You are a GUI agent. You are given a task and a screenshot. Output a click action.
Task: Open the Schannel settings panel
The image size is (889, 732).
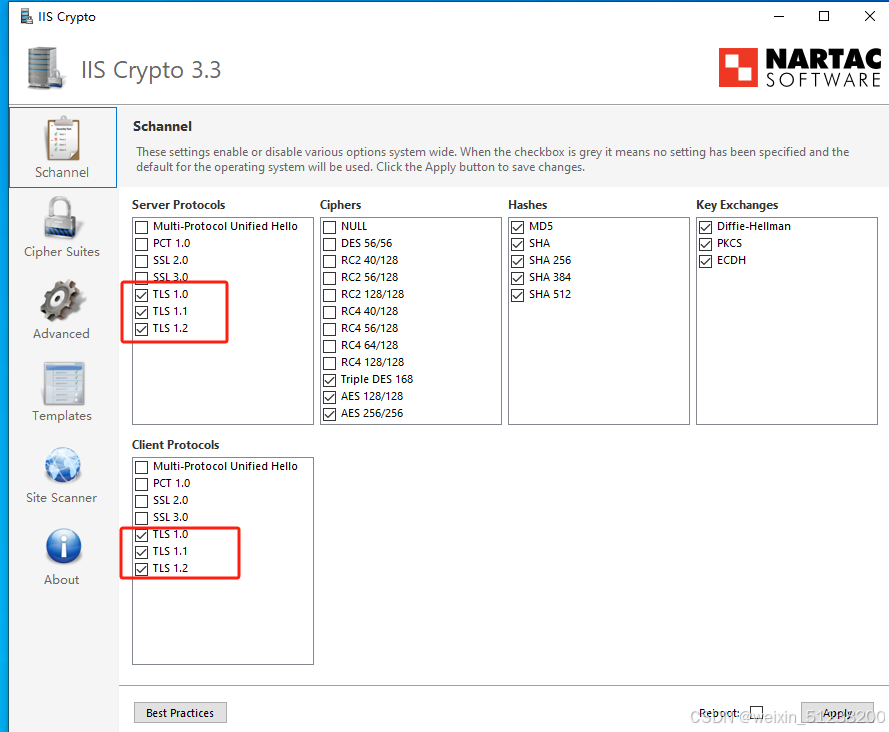click(62, 147)
